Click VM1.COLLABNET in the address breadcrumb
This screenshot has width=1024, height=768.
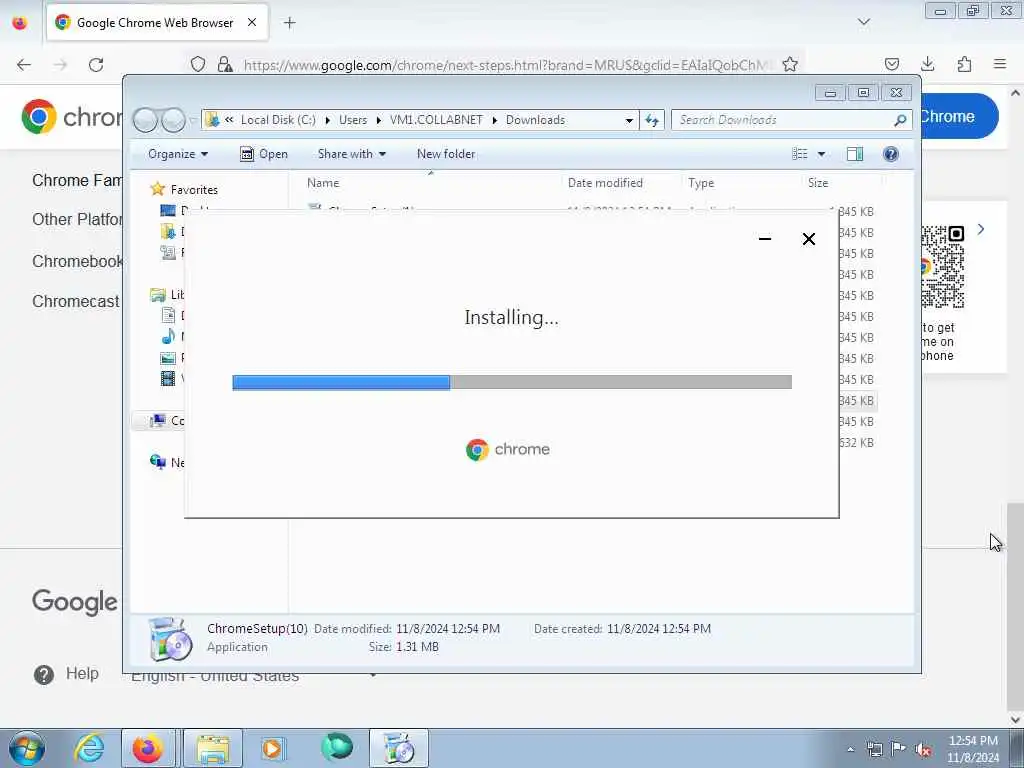pyautogui.click(x=436, y=120)
